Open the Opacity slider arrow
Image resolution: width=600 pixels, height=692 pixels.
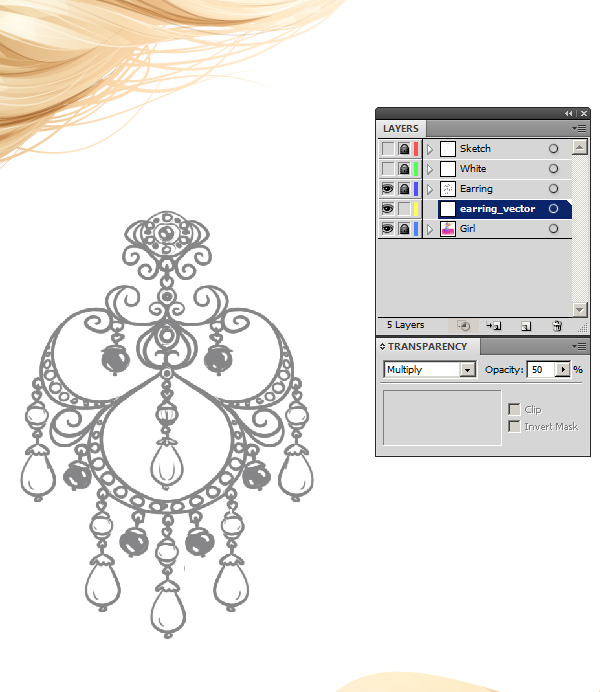[x=562, y=370]
